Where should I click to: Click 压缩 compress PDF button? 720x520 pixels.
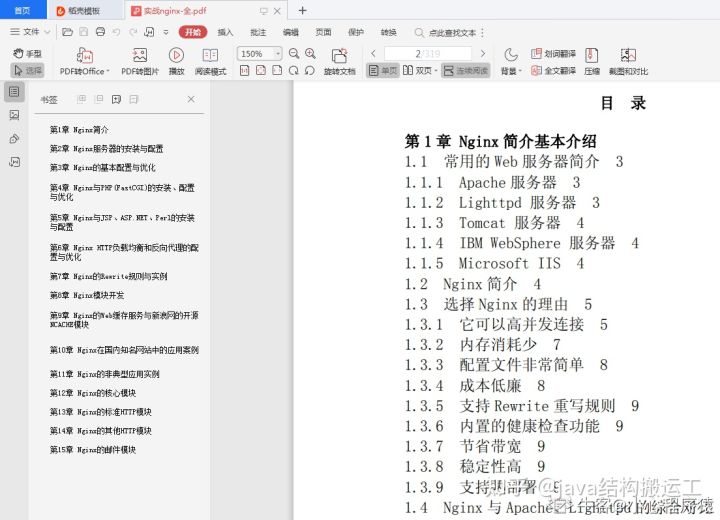point(592,61)
